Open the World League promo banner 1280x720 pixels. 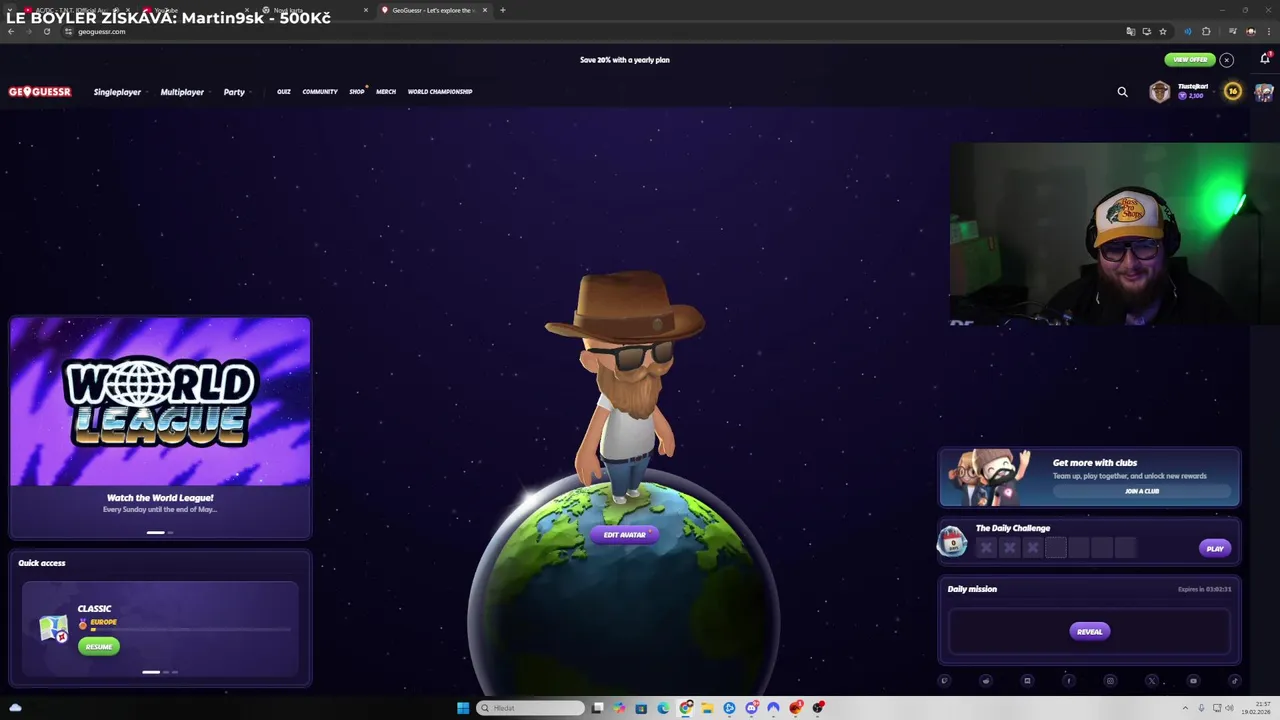(x=160, y=402)
